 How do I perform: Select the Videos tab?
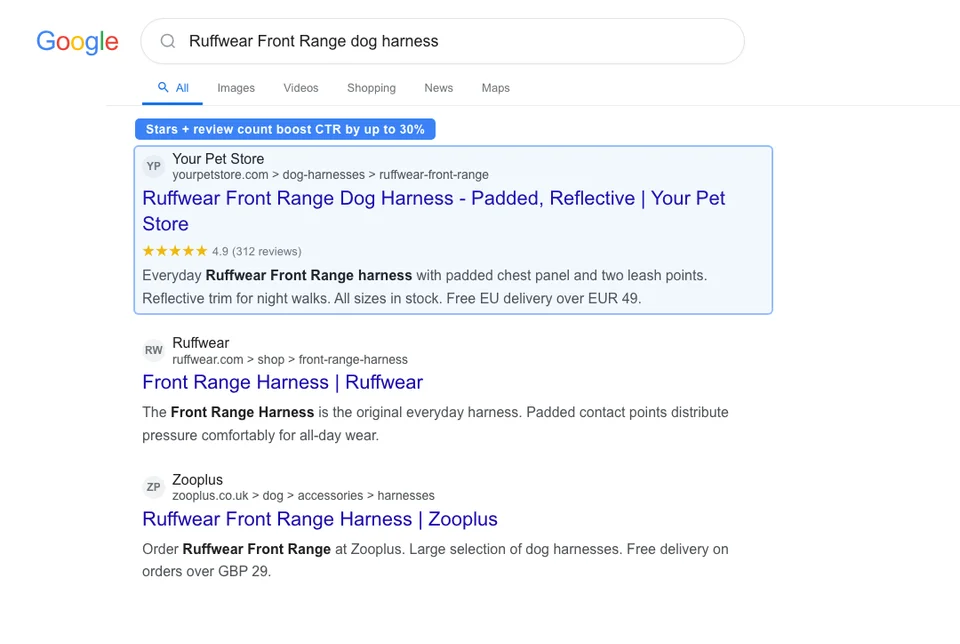click(x=300, y=88)
